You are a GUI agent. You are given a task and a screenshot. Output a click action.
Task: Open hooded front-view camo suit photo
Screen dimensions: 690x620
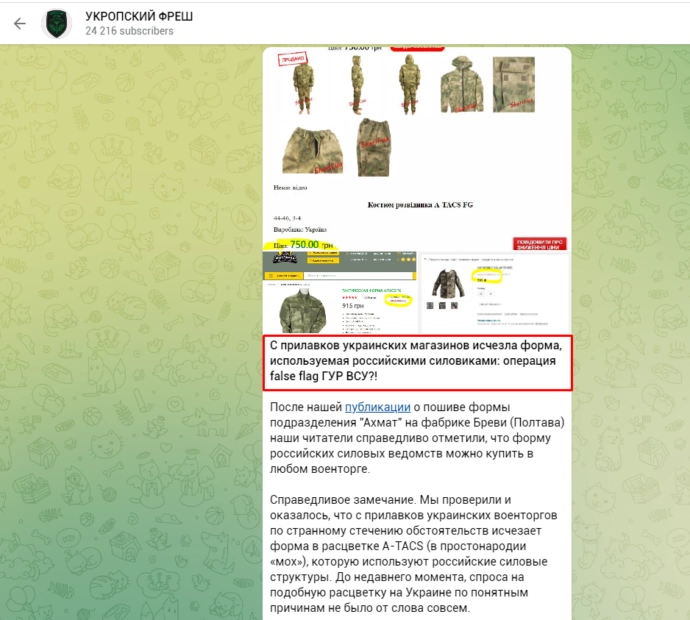tap(409, 84)
